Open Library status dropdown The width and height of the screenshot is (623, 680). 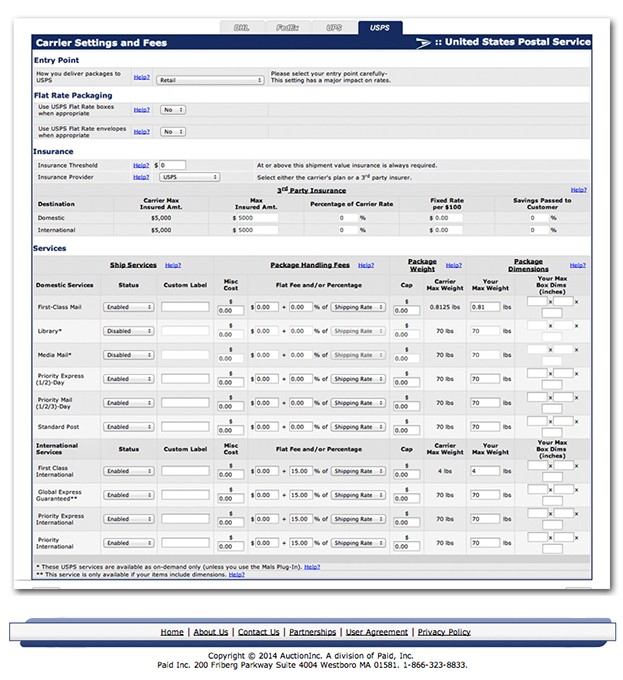[129, 331]
